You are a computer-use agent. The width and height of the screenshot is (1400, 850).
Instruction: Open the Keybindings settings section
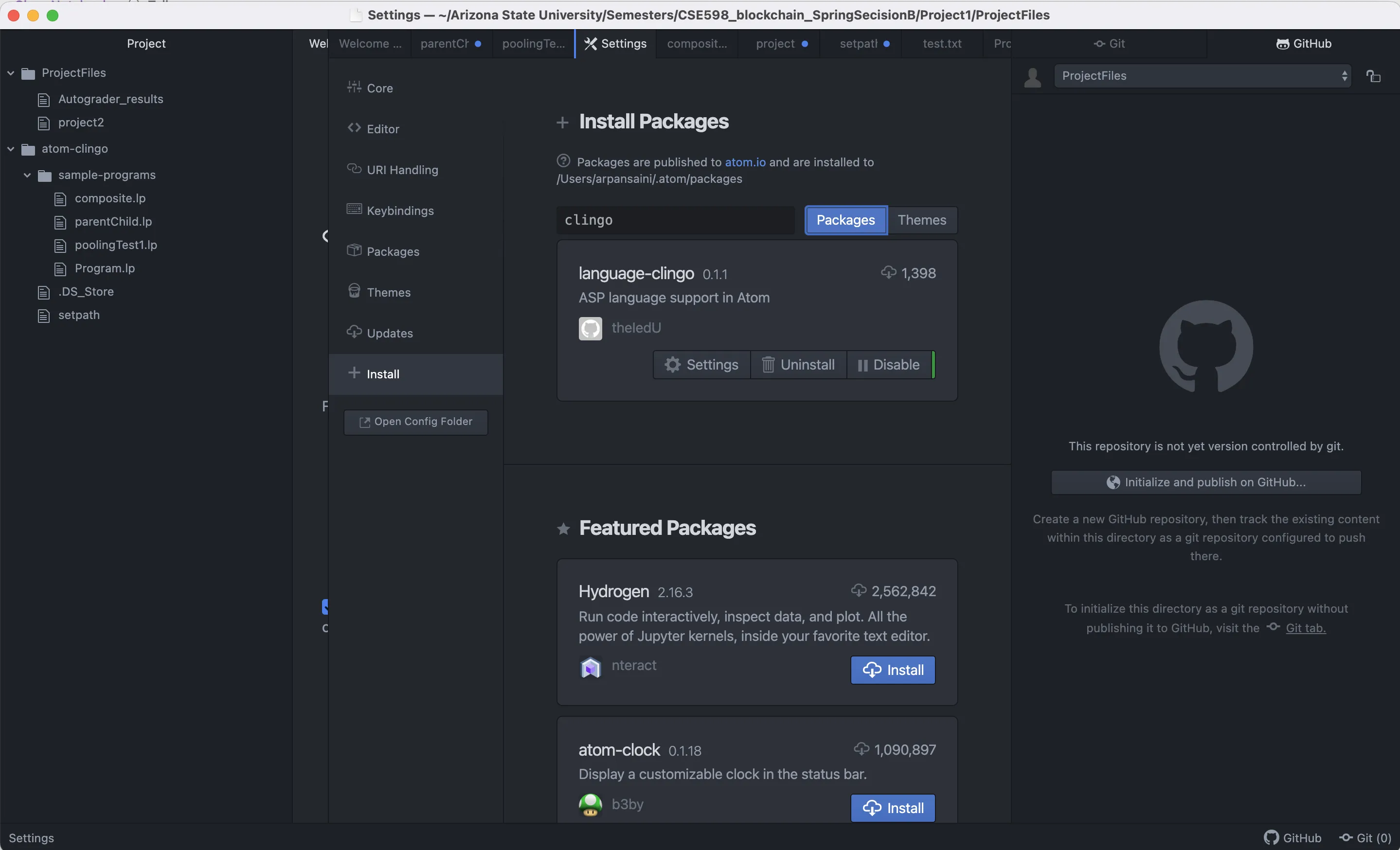[x=400, y=211]
